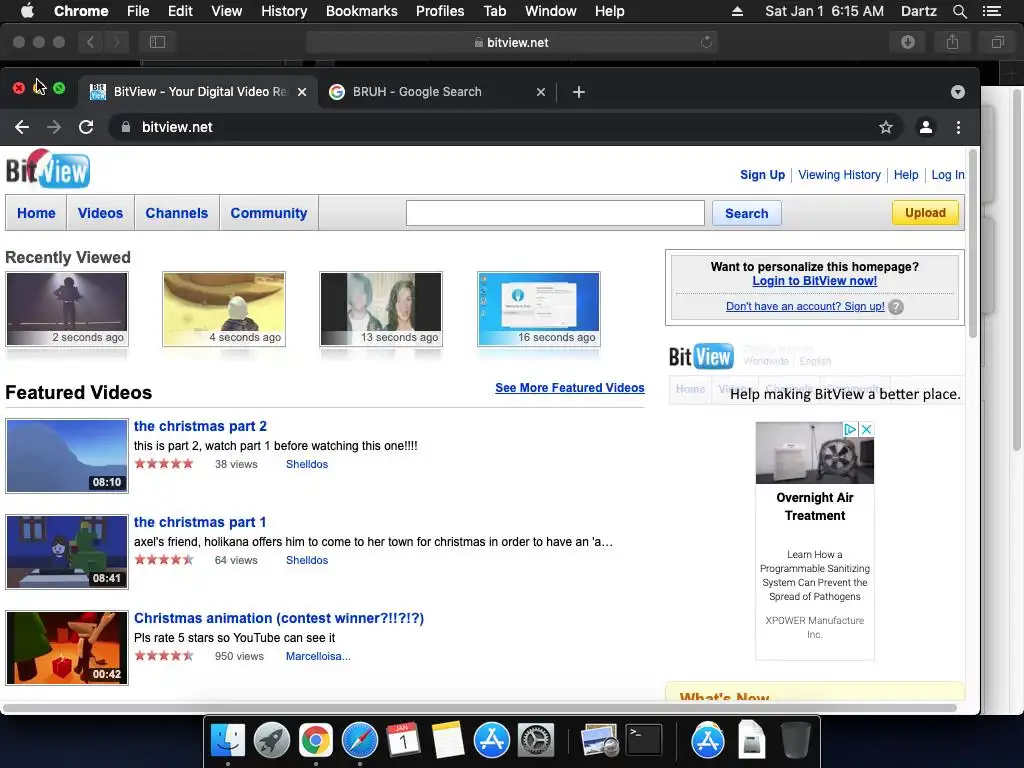This screenshot has width=1024, height=768.
Task: Open the Apple menu
Action: point(27,11)
